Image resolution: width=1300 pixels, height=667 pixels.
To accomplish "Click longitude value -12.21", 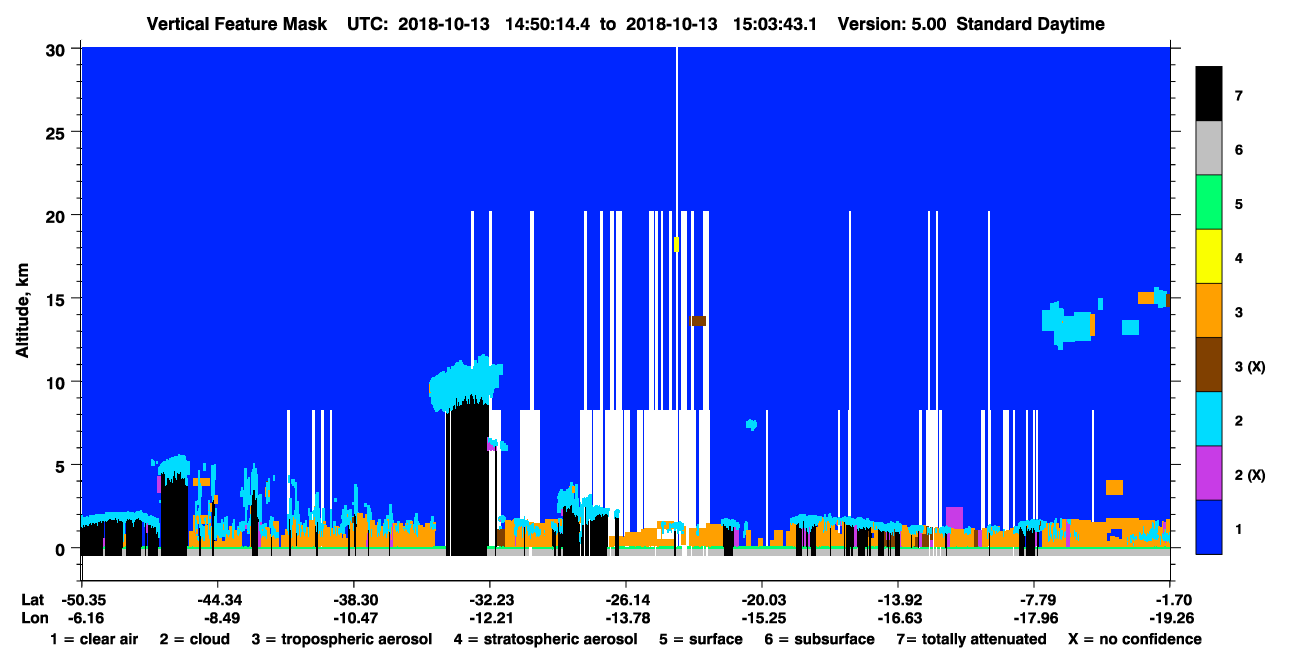I will [489, 617].
